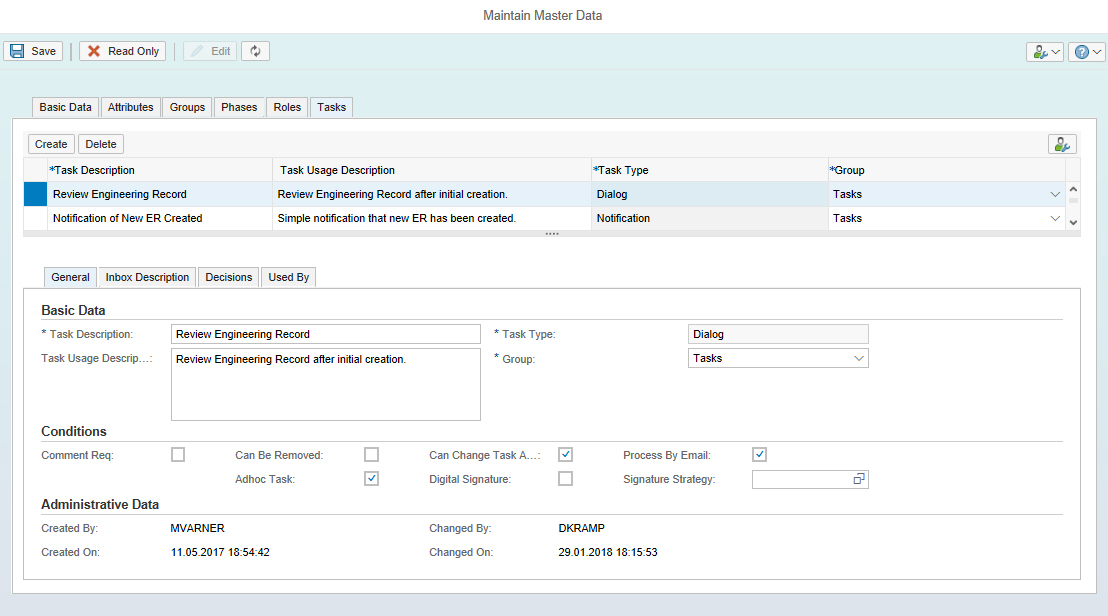This screenshot has height=616, width=1108.
Task: Click the refresh icon in toolbar
Action: (255, 51)
